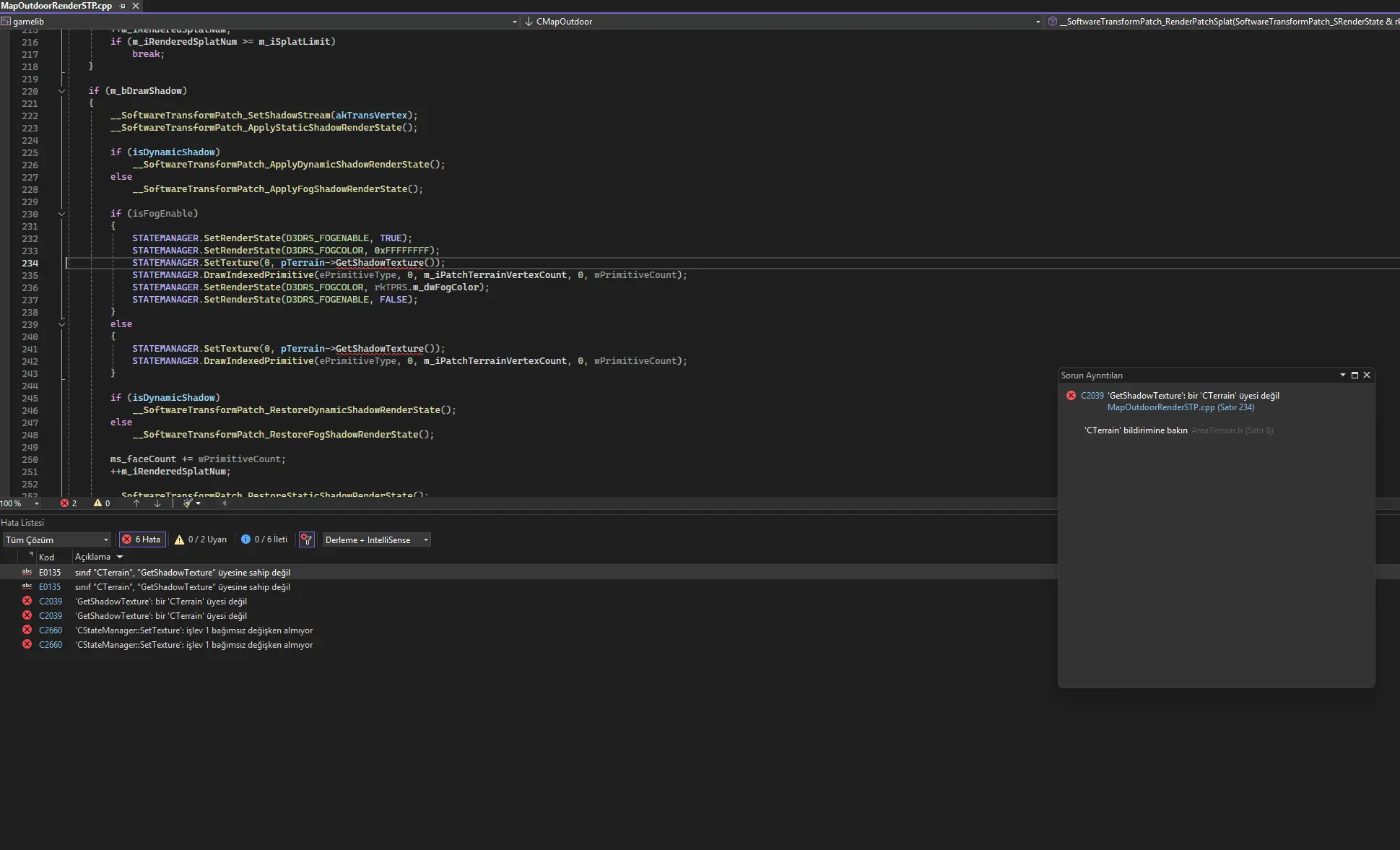Select first E0135 error row in list
Viewport: 1400px width, 850px height.
click(x=182, y=573)
